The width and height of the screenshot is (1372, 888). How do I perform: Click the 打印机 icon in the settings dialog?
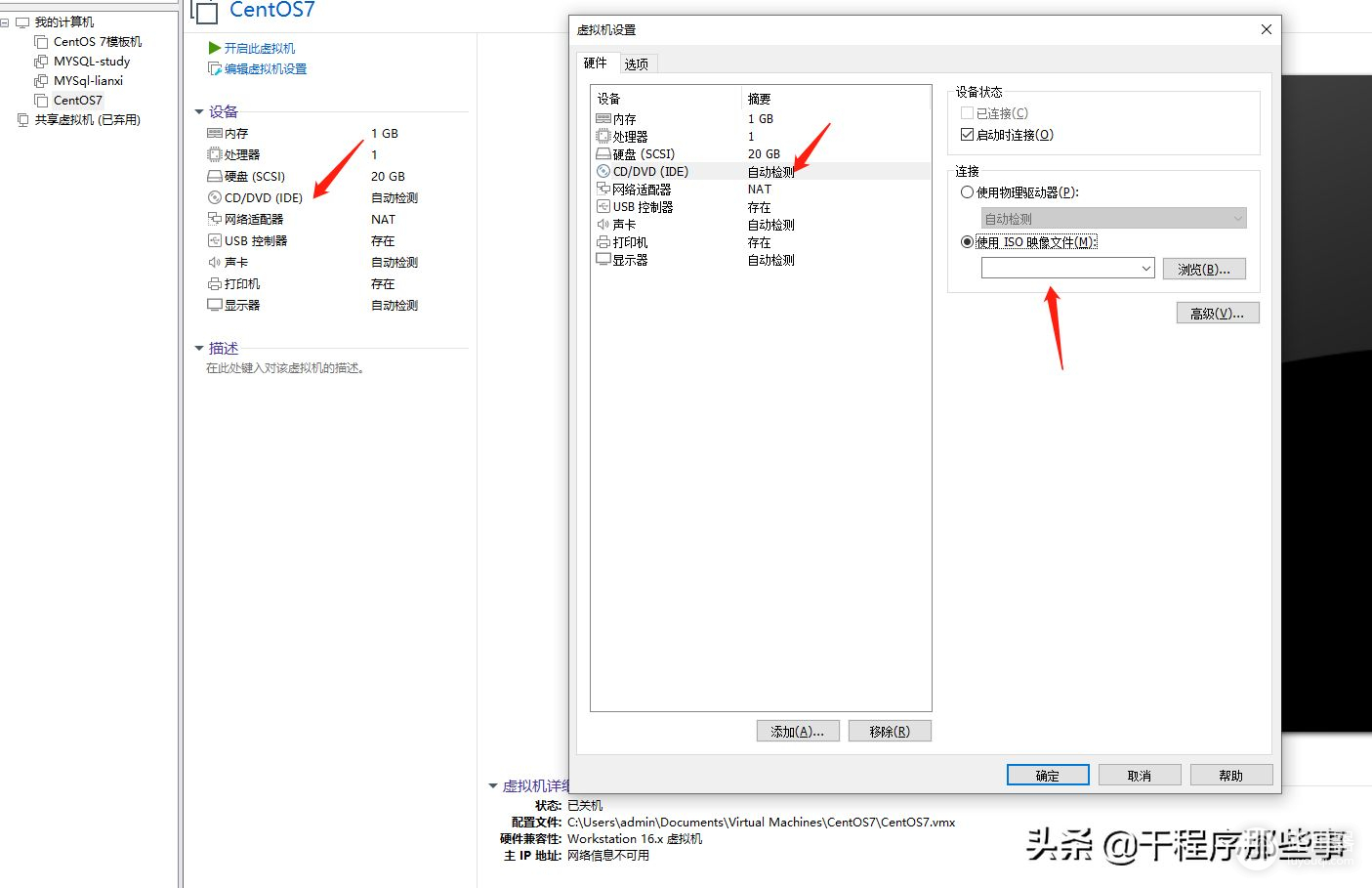click(x=603, y=241)
